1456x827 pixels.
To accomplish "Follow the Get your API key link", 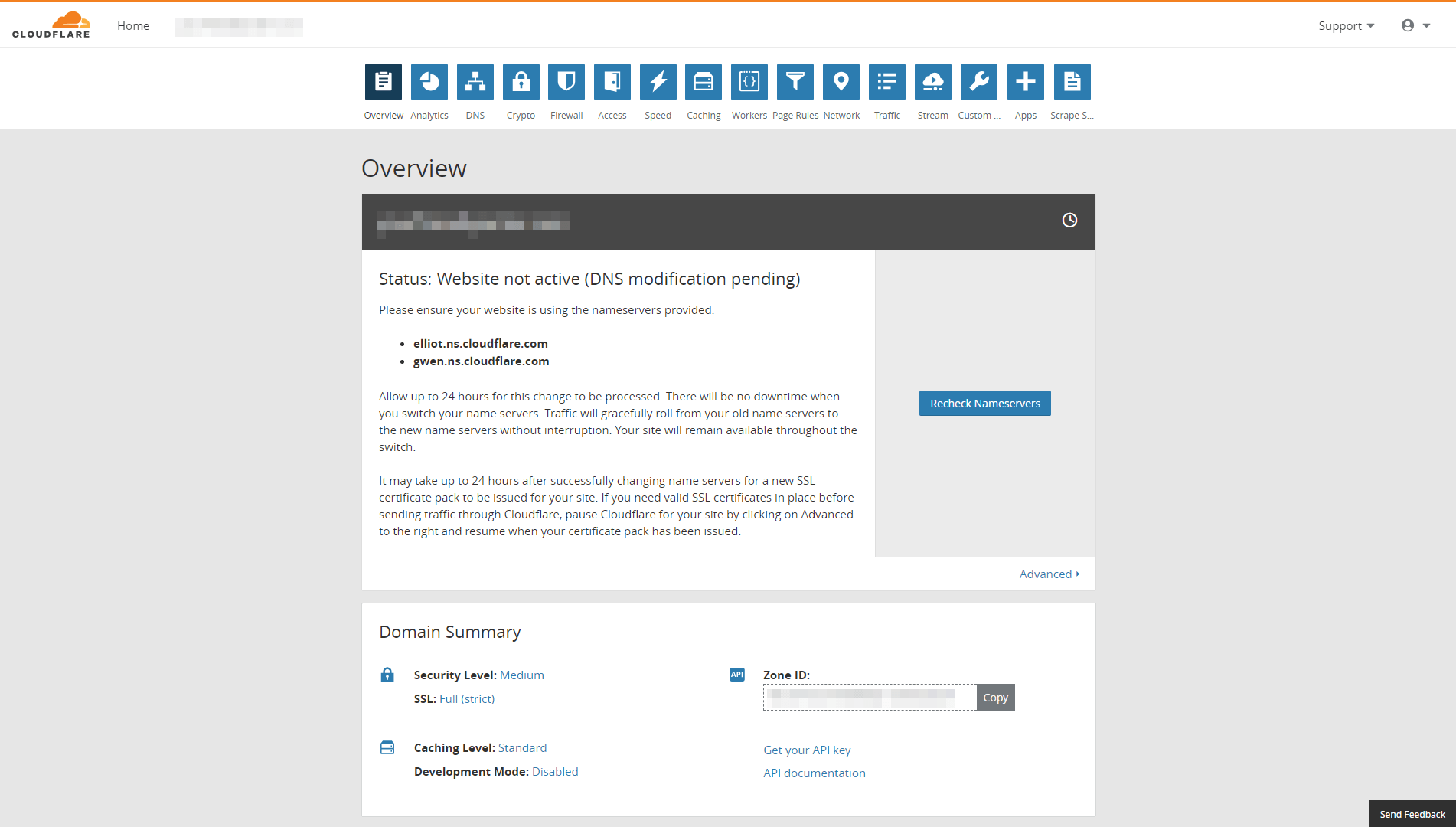I will (807, 750).
